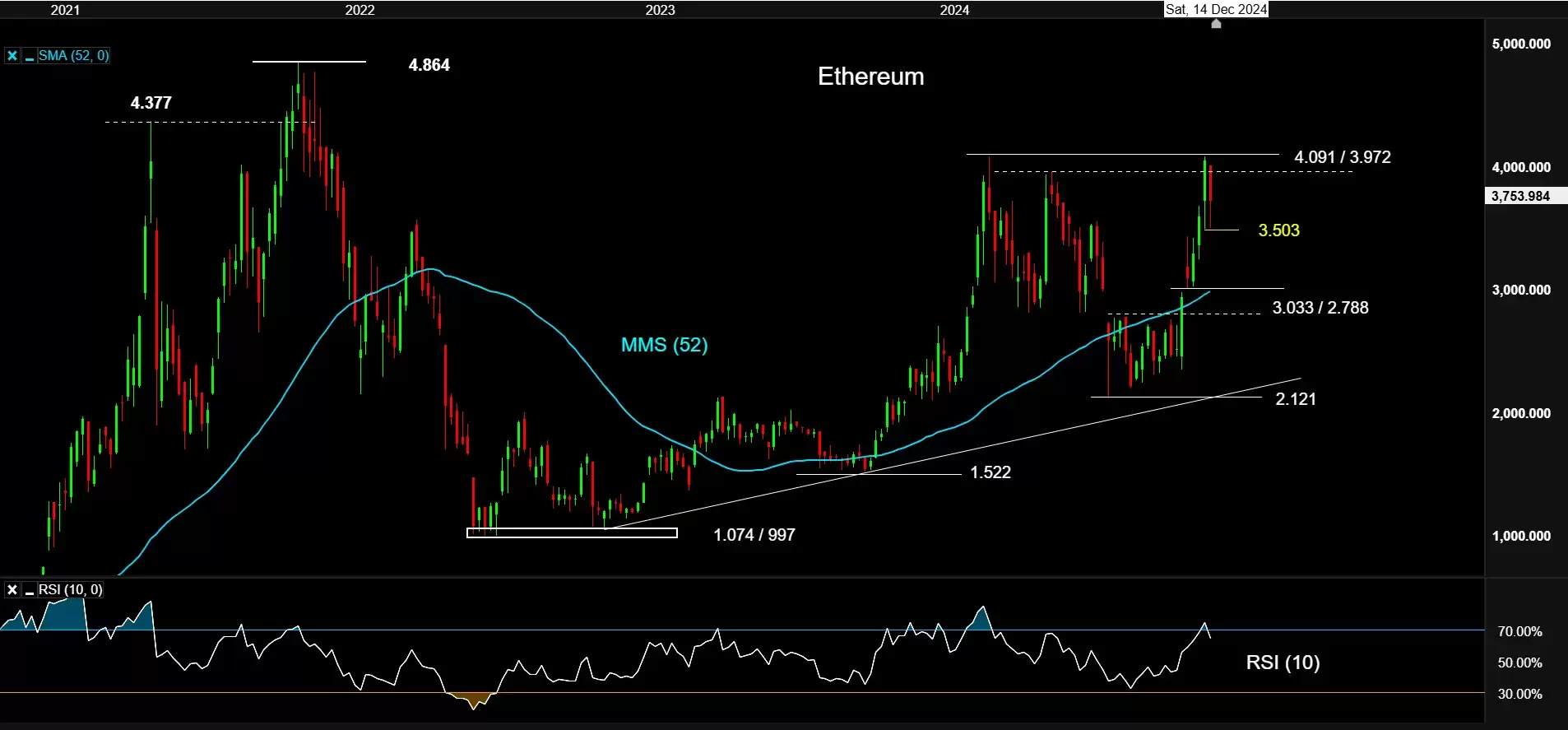This screenshot has width=1568, height=730.
Task: Click the 4,000.000 price axis label
Action: (x=1521, y=167)
